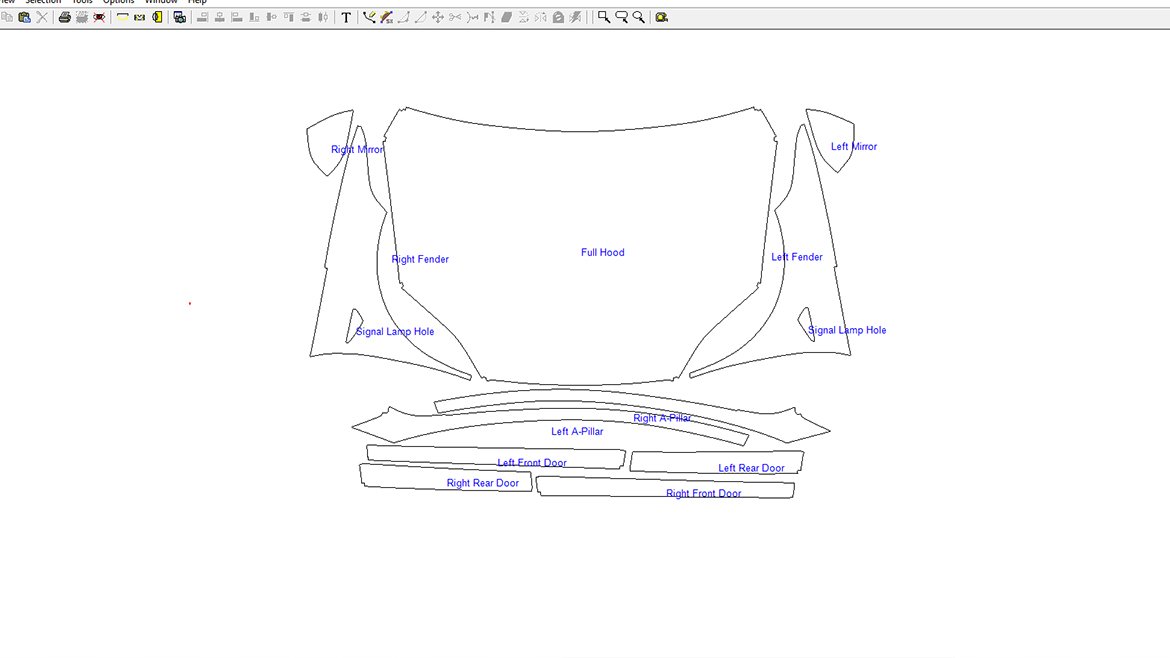Click the red crossed-out eye icon

99,17
